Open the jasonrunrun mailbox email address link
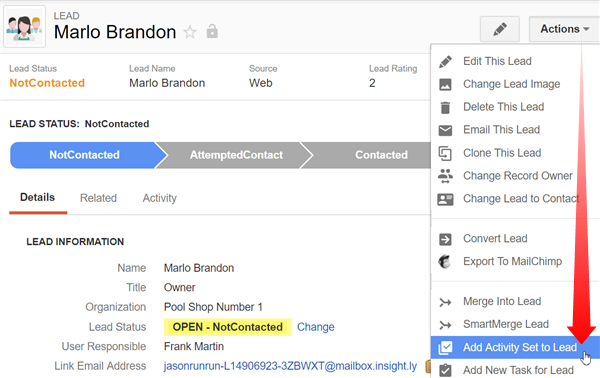 pos(290,366)
